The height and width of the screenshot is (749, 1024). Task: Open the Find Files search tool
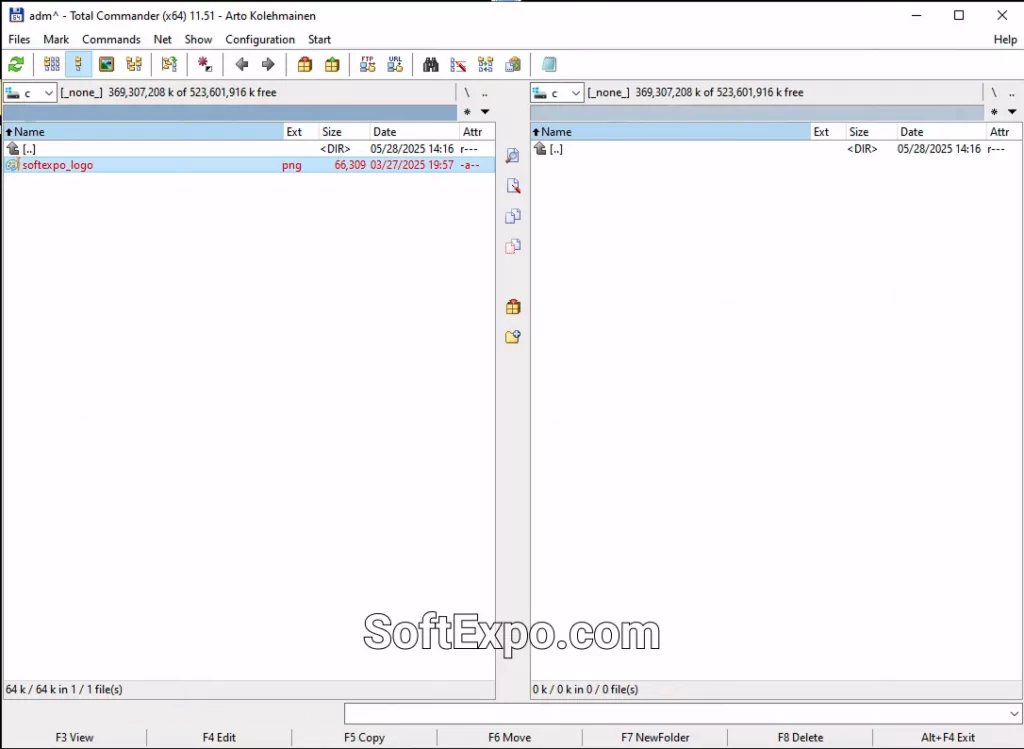(430, 64)
